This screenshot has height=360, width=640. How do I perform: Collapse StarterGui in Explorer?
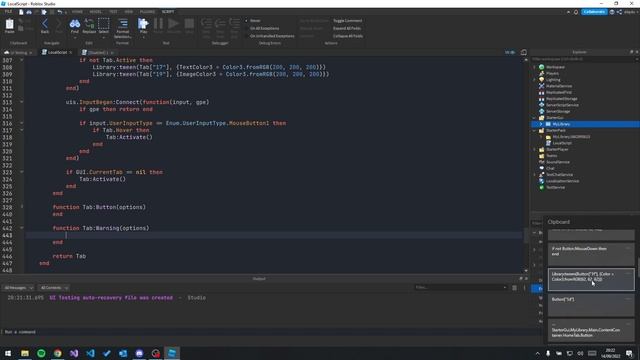(535, 118)
